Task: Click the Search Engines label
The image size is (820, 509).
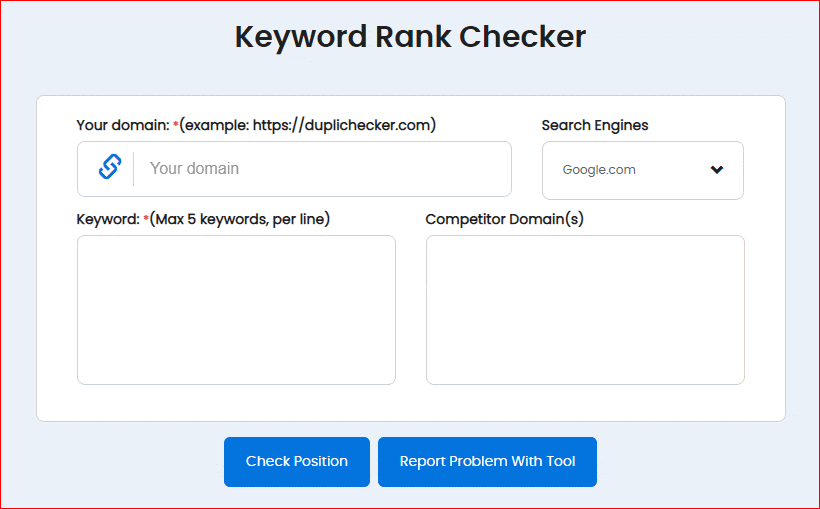Action: coord(595,126)
